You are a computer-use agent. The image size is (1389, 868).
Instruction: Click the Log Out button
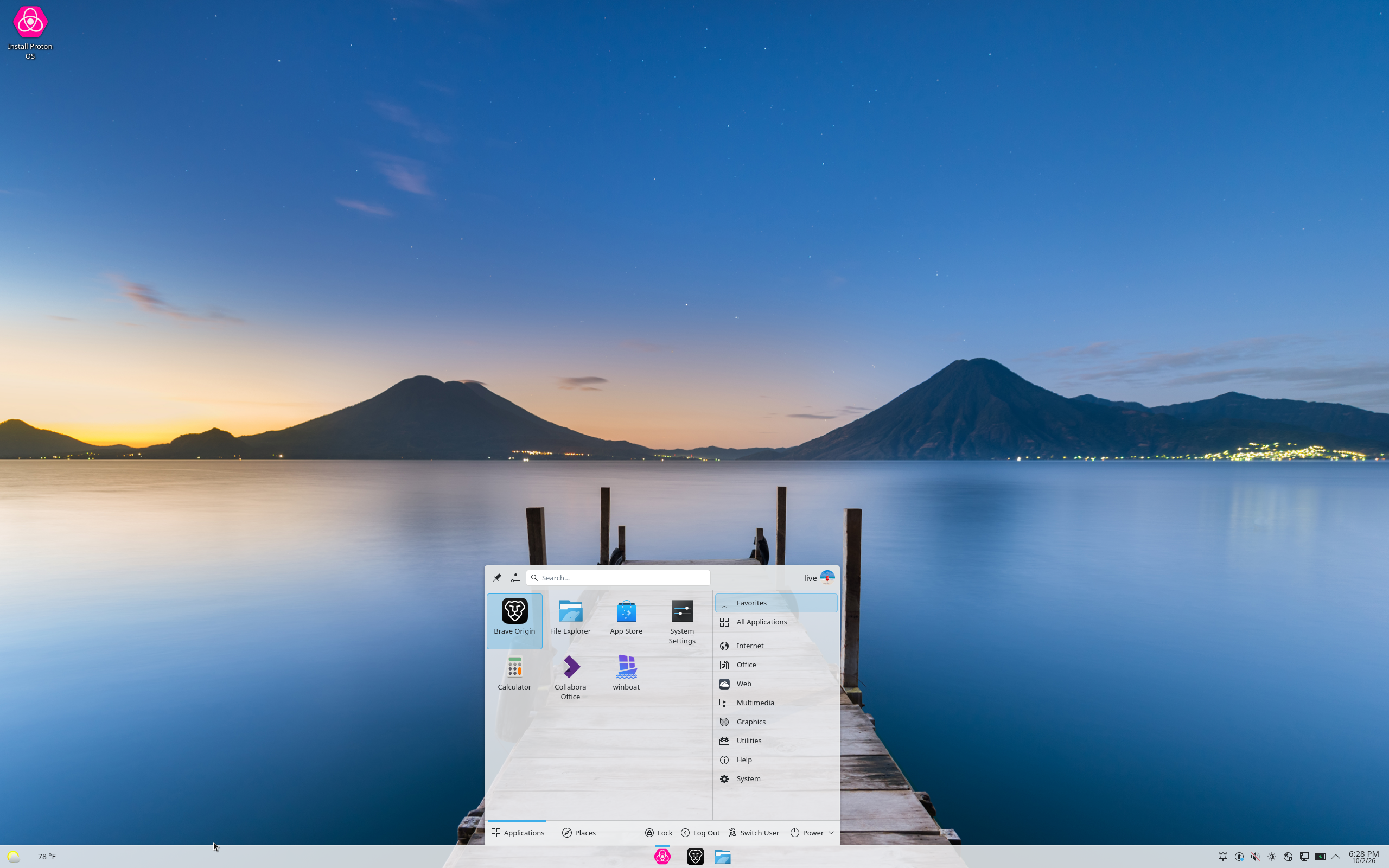(700, 832)
